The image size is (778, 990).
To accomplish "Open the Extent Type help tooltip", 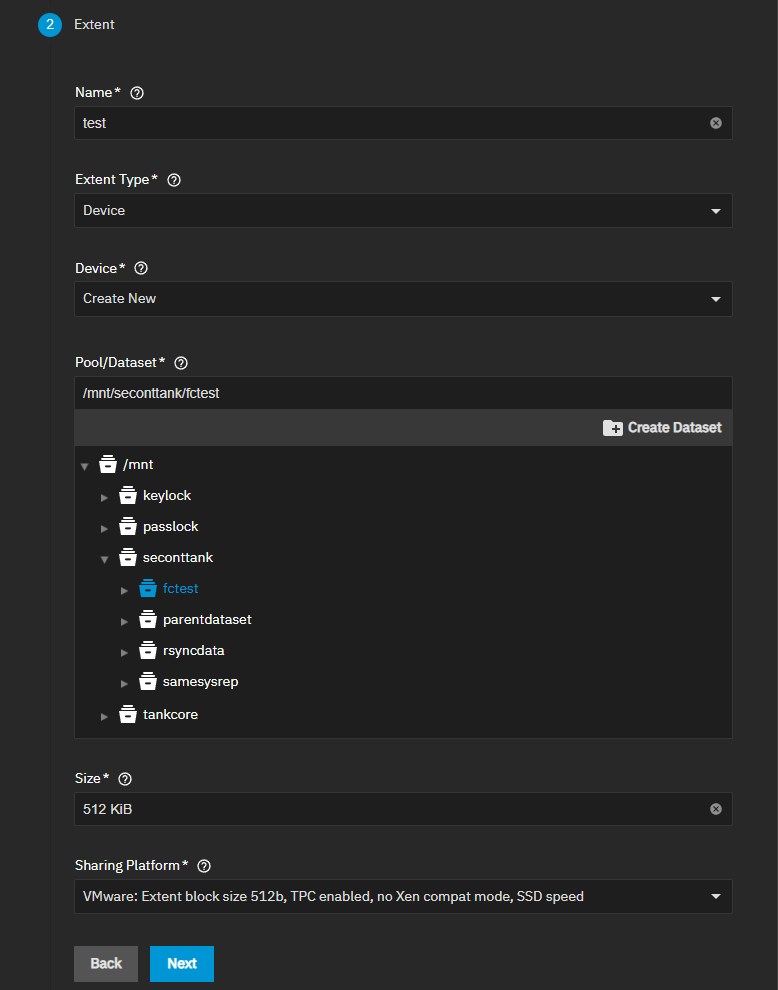I will pos(174,180).
